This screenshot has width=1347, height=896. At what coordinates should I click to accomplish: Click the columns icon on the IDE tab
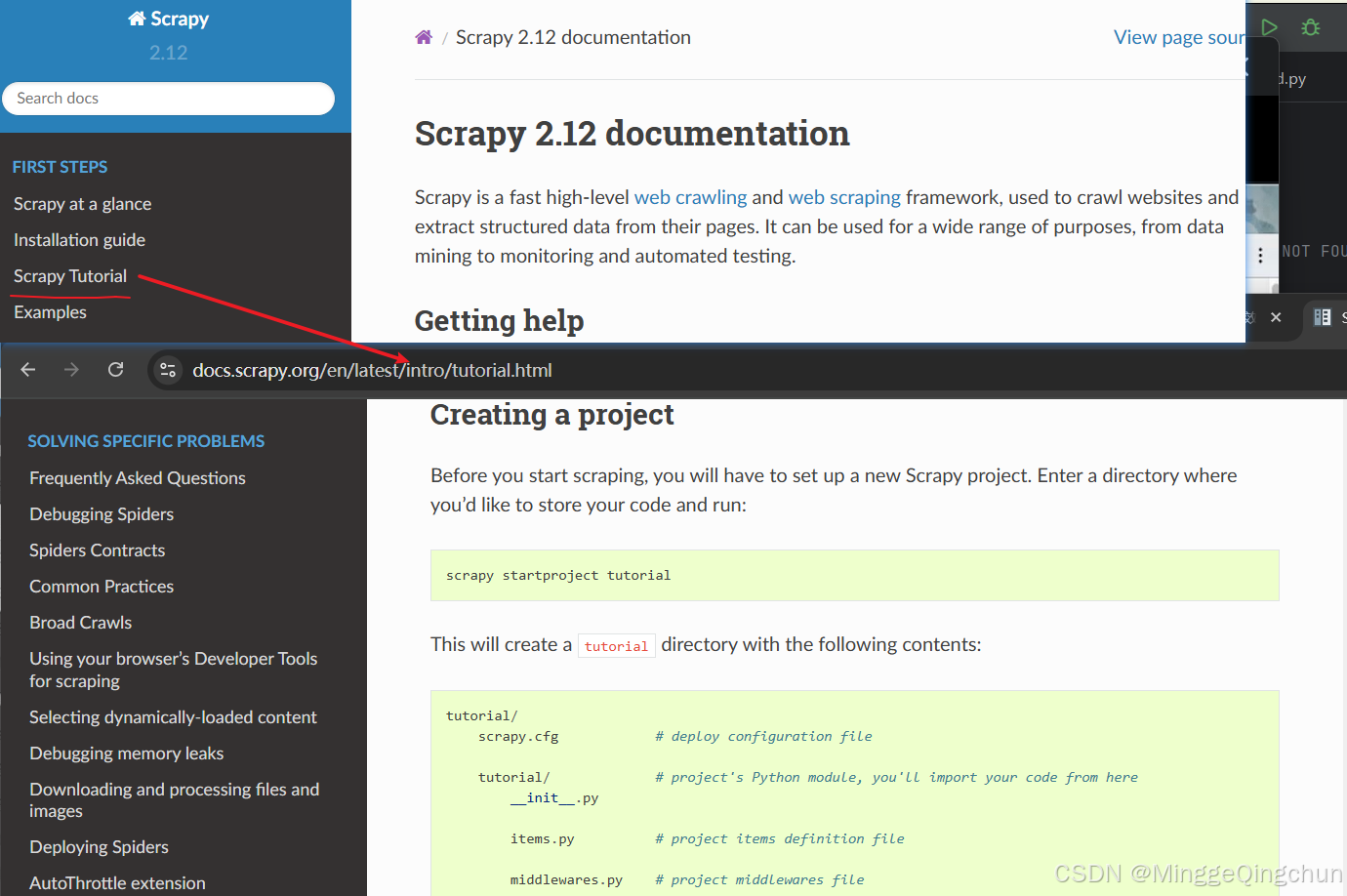point(1323,317)
